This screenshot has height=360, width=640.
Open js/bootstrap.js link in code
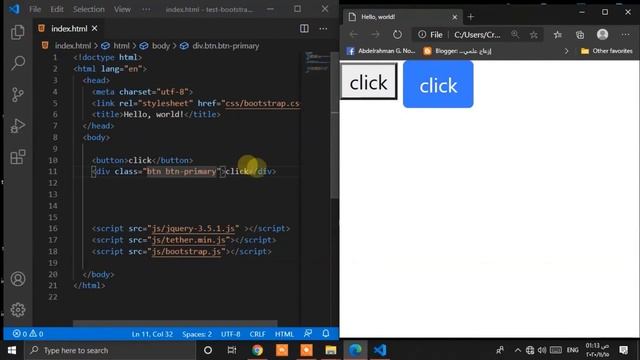[x=186, y=251]
